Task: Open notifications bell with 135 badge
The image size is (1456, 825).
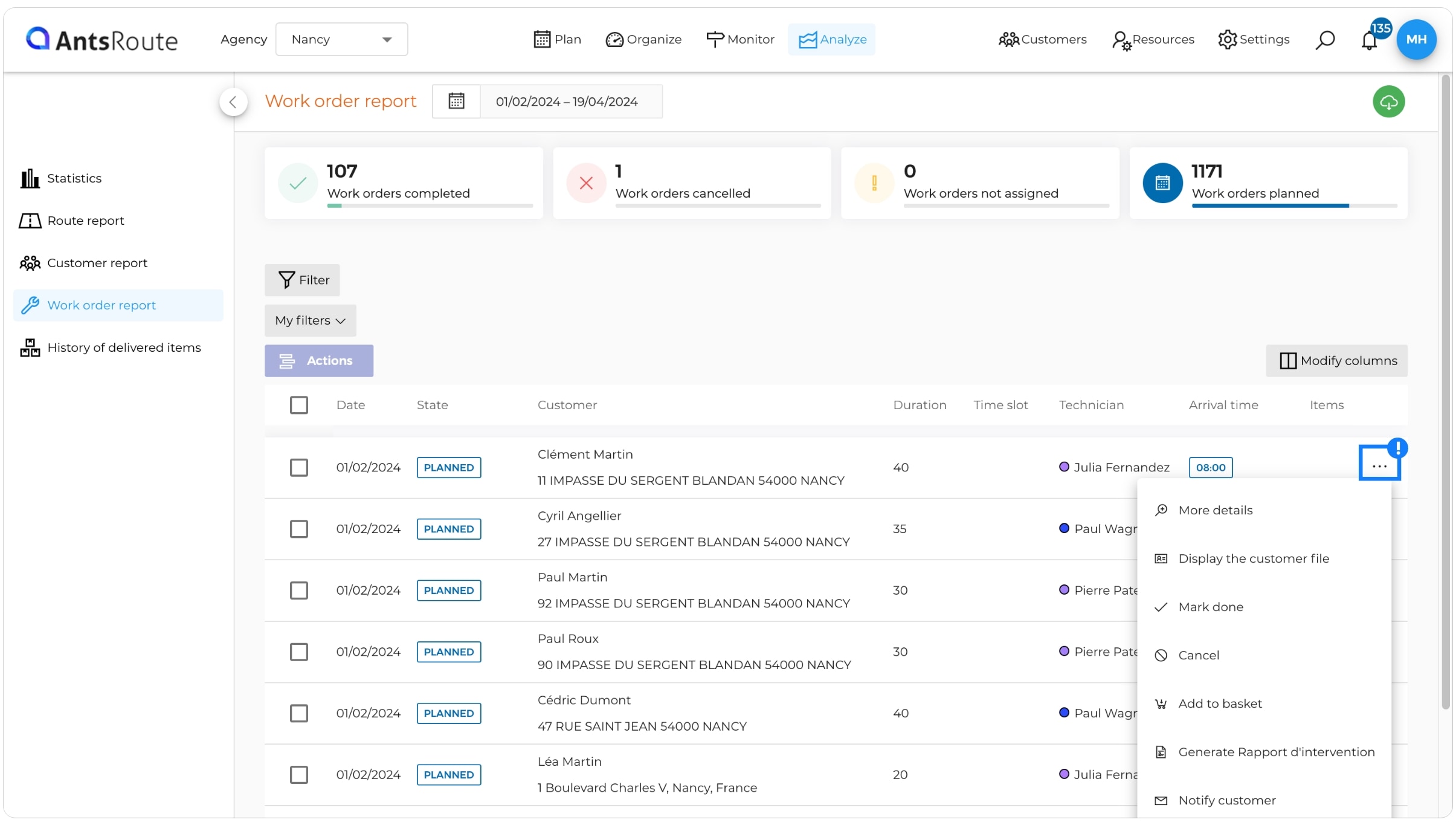Action: tap(1370, 40)
